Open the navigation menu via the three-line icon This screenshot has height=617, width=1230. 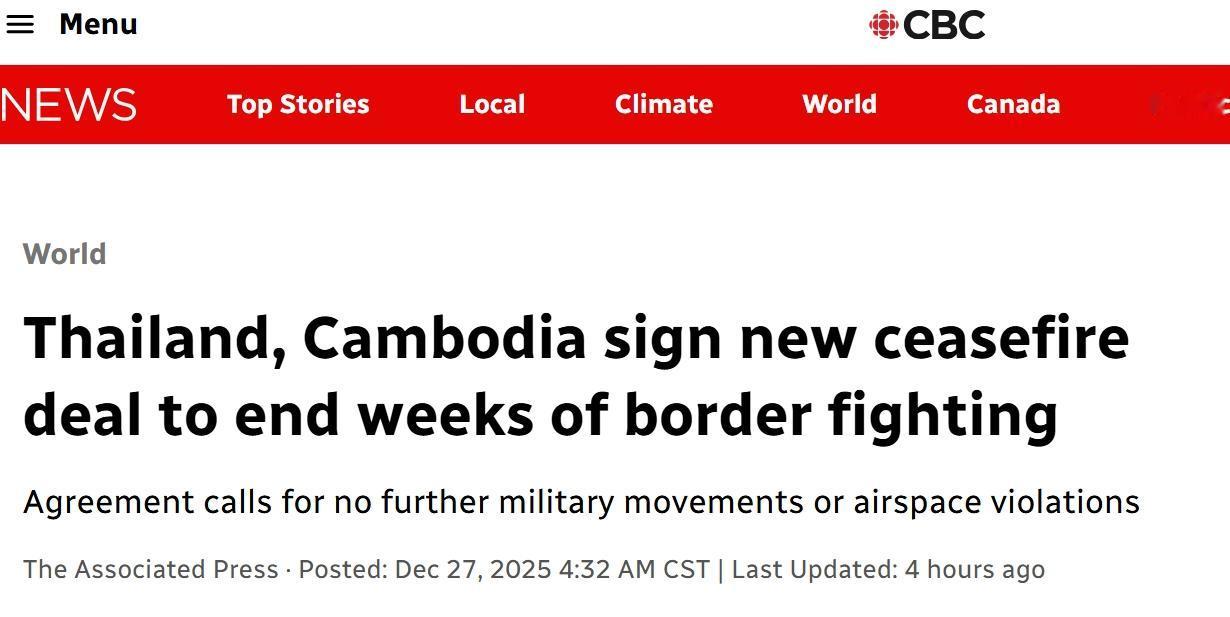click(x=21, y=24)
